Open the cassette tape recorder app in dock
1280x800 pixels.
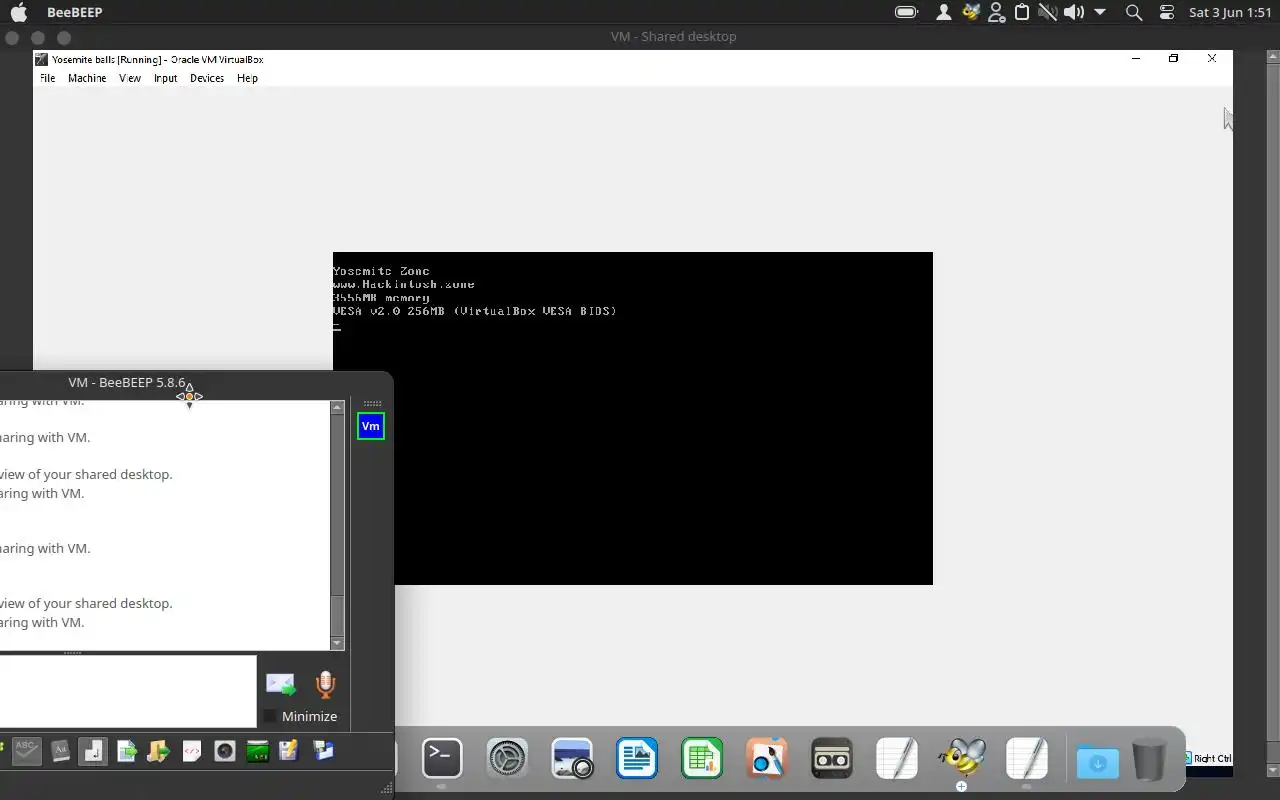click(832, 759)
